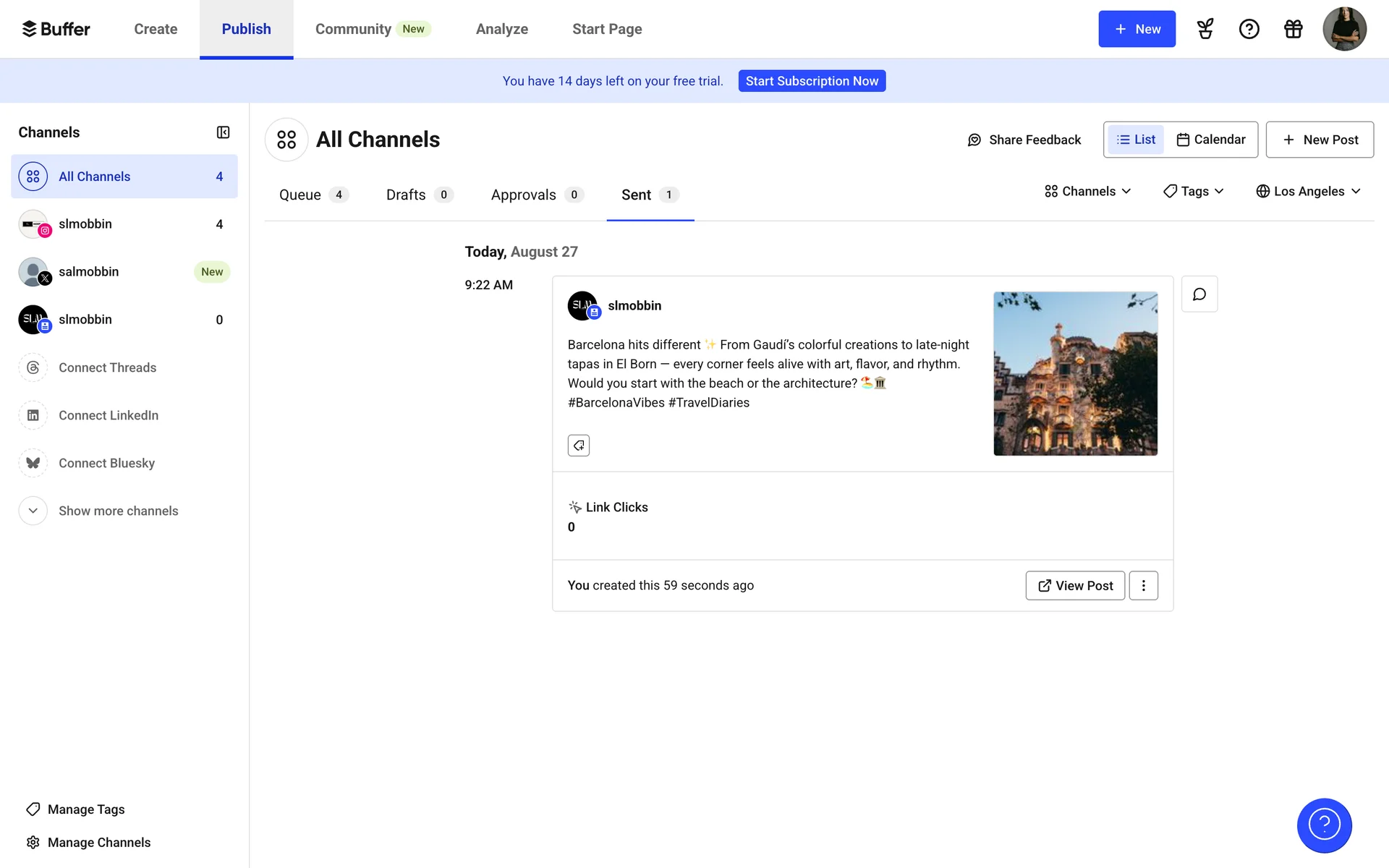This screenshot has height=868, width=1389.
Task: Open the Analyze top navigation tab
Action: [501, 29]
